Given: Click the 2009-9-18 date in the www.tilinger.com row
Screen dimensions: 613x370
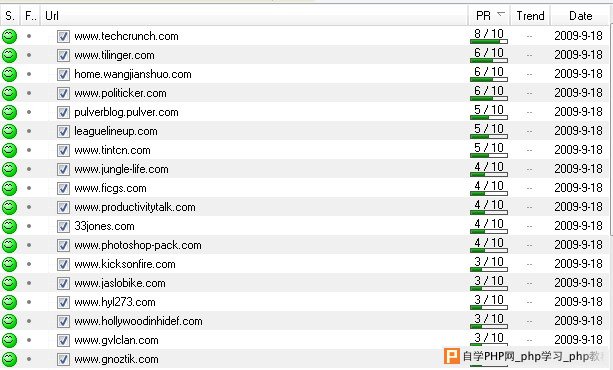Looking at the screenshot, I should click(x=579, y=55).
